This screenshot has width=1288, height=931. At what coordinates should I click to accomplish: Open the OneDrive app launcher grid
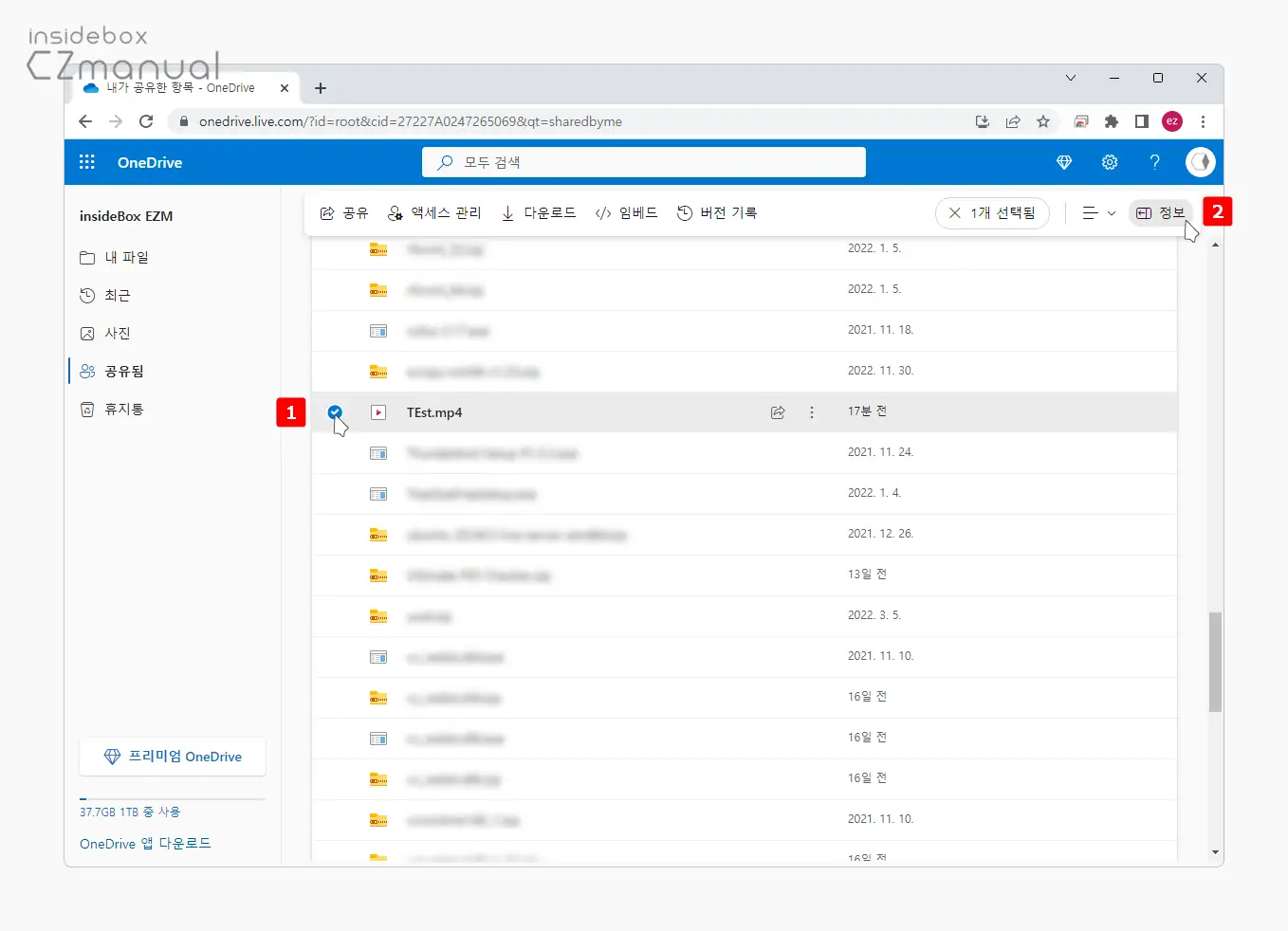(87, 162)
